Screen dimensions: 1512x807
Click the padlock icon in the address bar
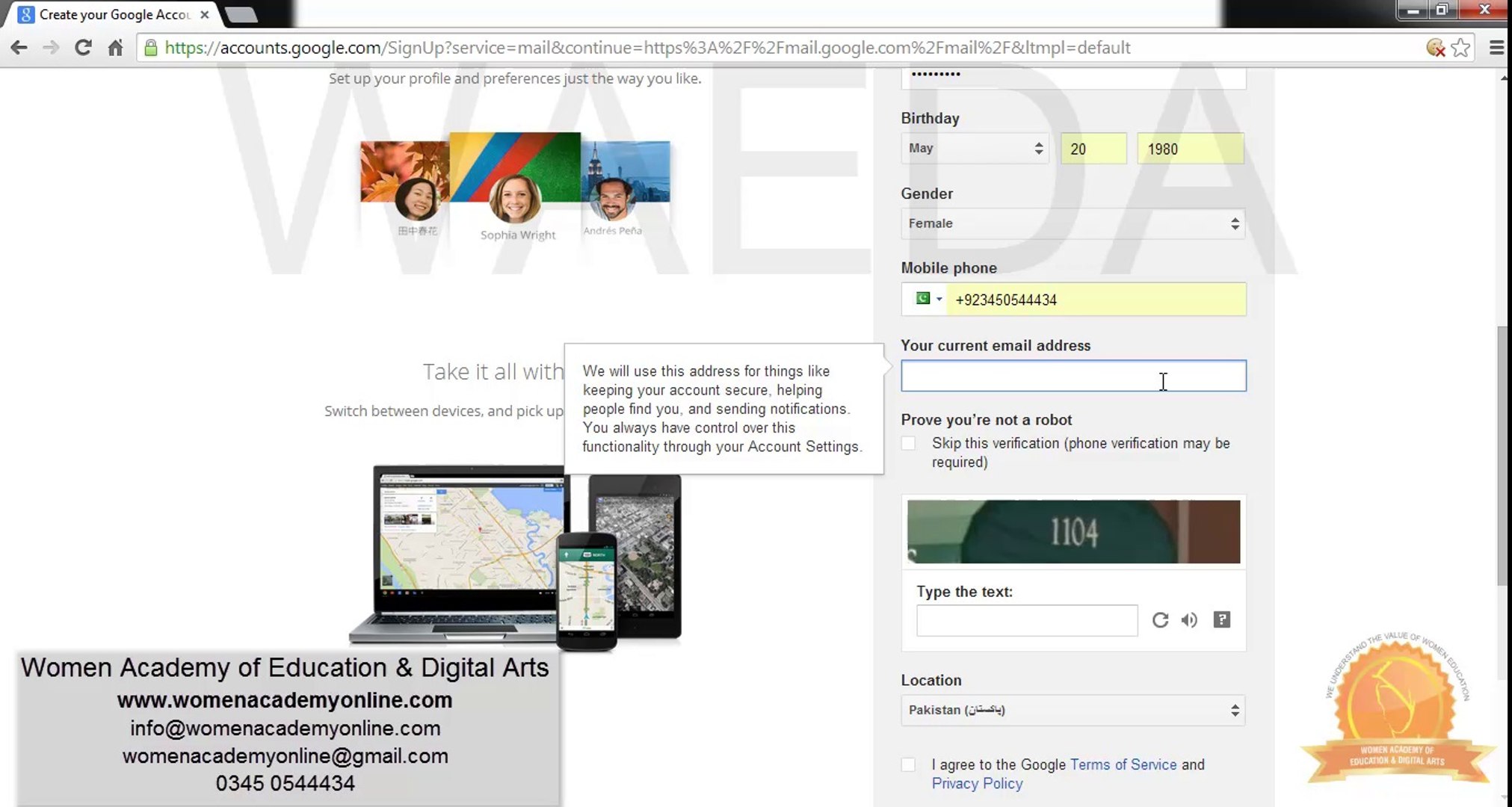[x=152, y=47]
